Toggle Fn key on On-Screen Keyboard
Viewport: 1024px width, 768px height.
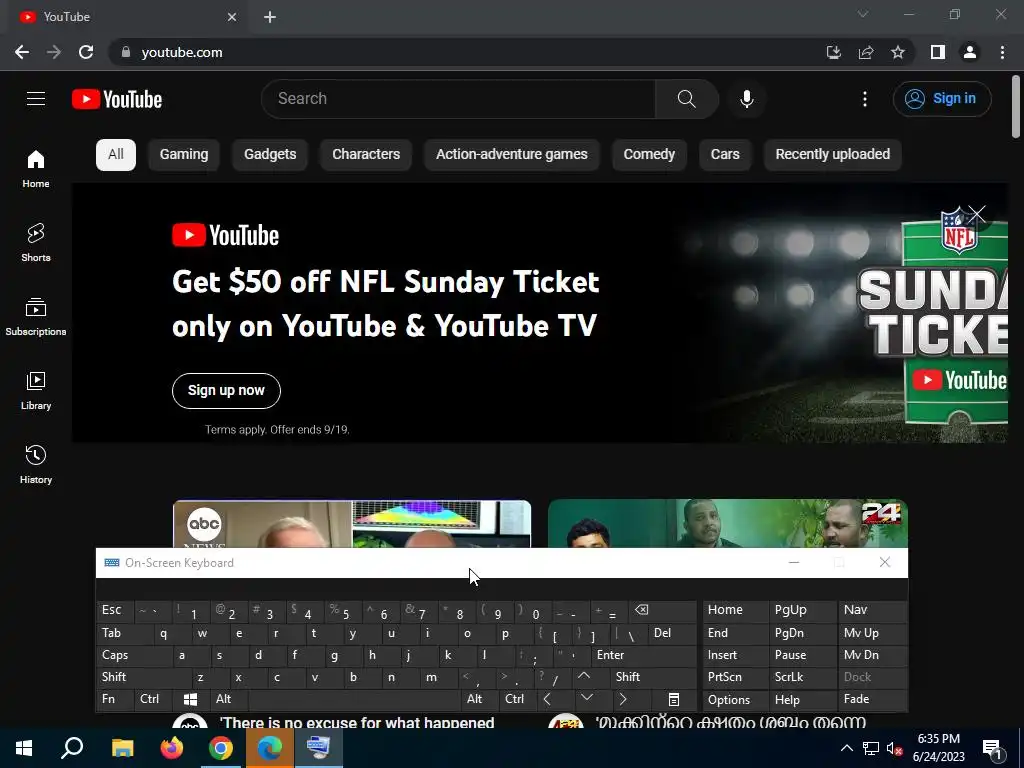(115, 699)
